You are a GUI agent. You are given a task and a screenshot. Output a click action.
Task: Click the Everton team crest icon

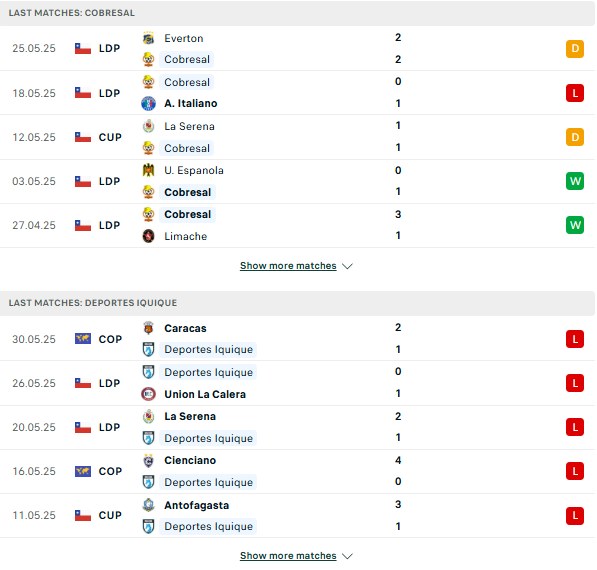(148, 38)
